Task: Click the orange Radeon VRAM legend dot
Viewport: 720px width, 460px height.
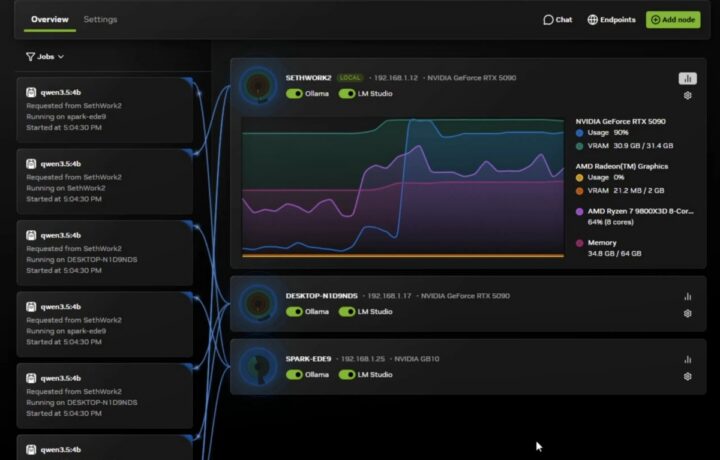Action: pos(579,191)
